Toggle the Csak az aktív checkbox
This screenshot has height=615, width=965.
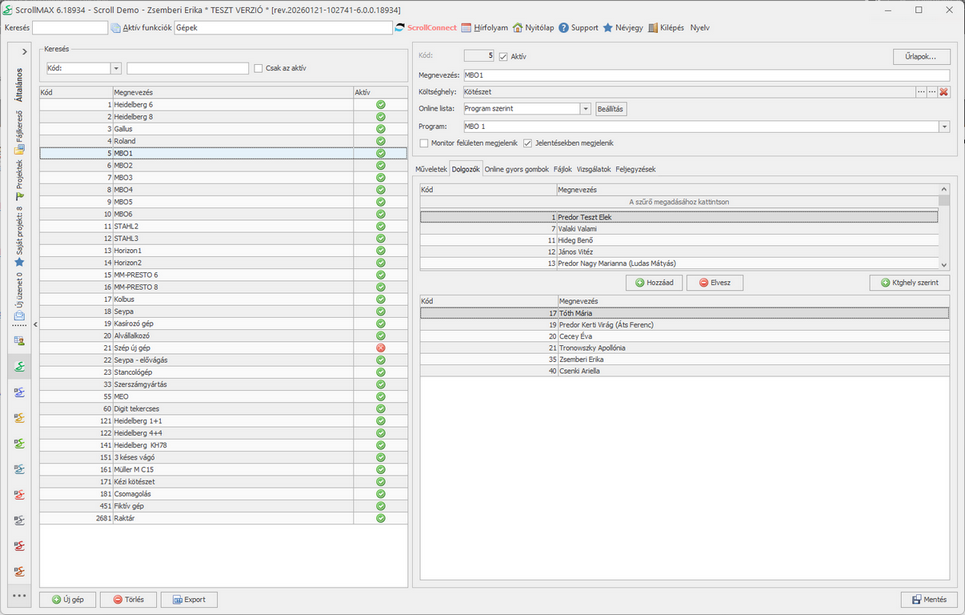pyautogui.click(x=258, y=68)
